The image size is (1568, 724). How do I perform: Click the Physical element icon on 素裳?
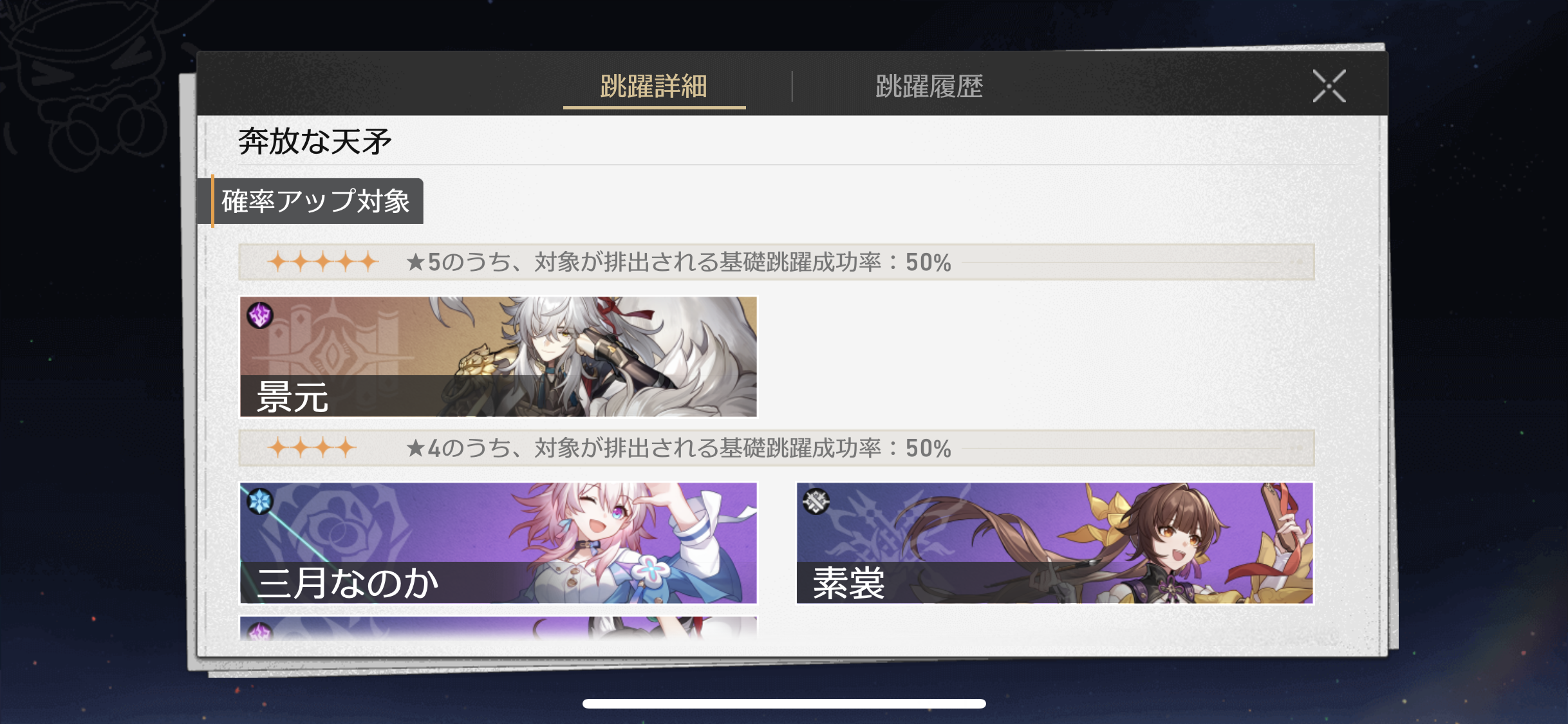click(816, 501)
